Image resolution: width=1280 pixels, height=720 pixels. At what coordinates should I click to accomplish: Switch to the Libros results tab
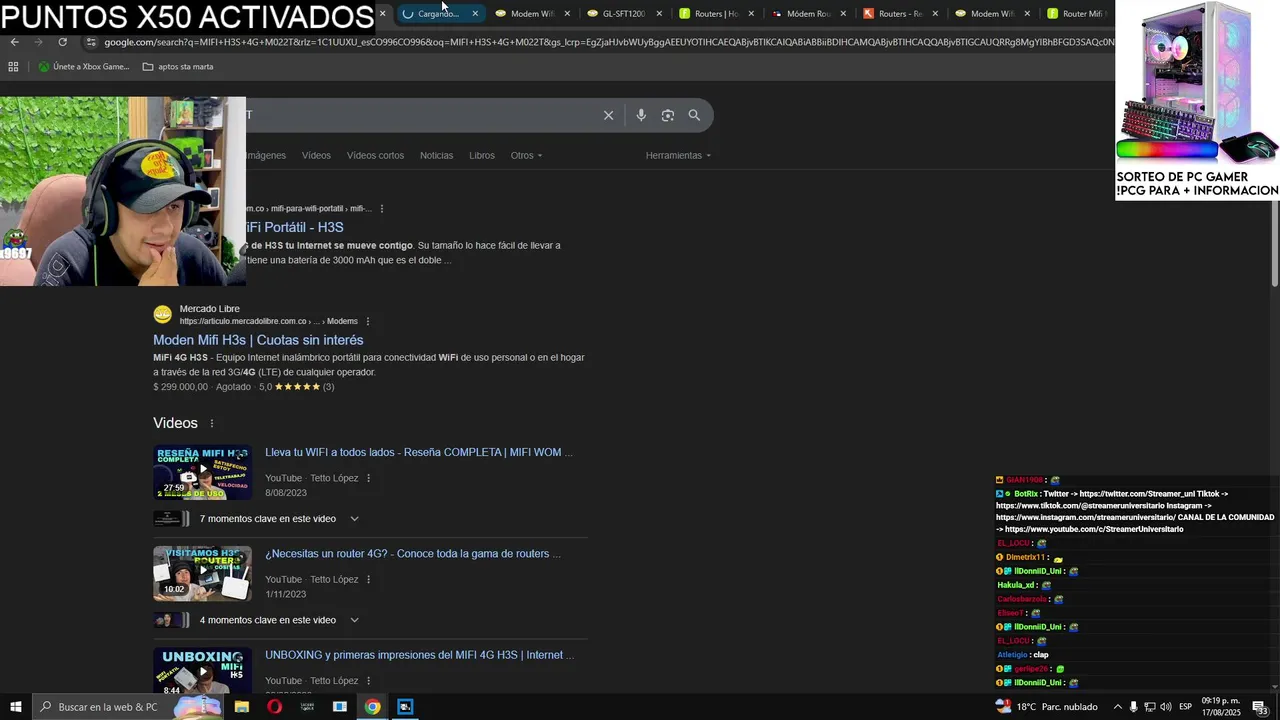pyautogui.click(x=482, y=155)
